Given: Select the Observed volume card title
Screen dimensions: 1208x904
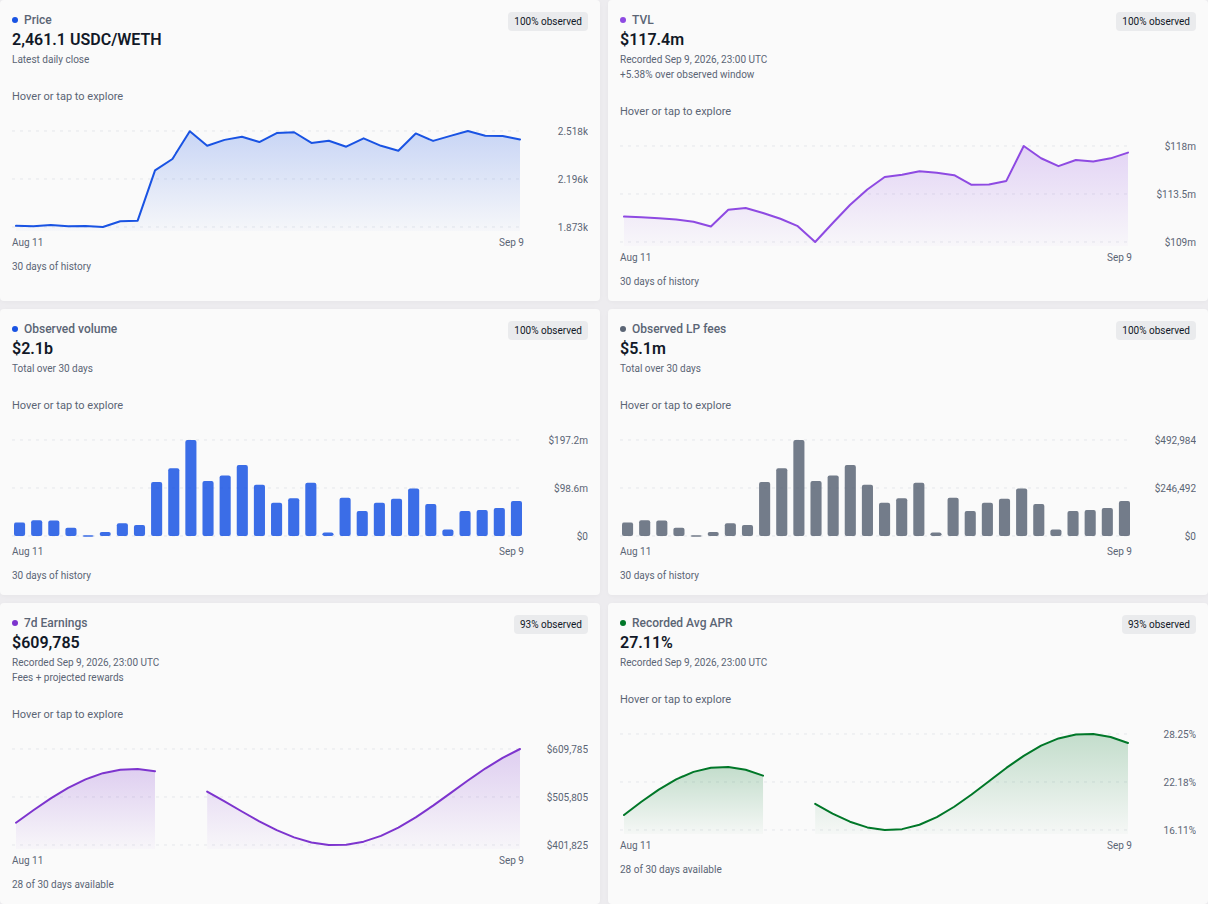Looking at the screenshot, I should coord(70,329).
